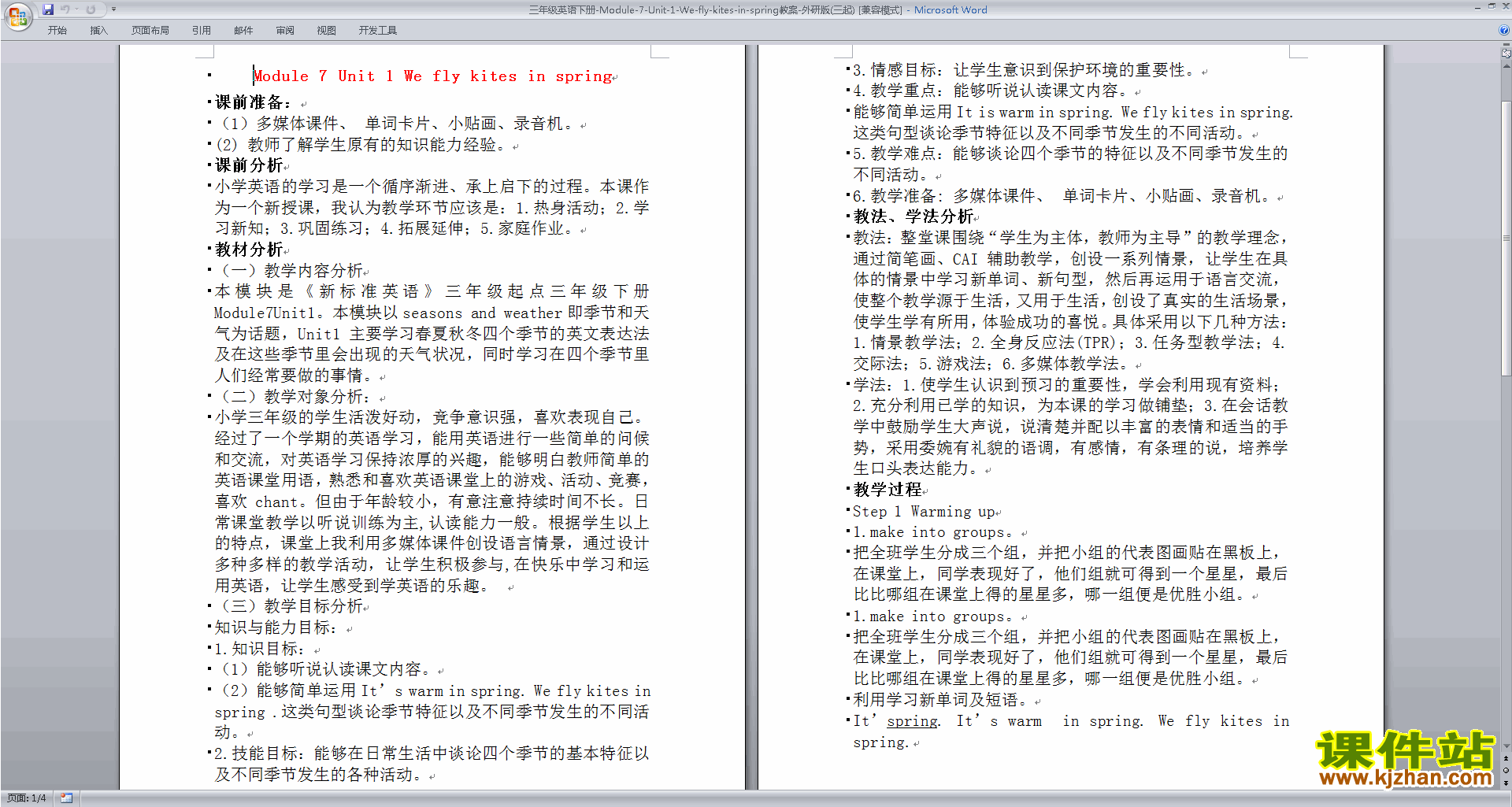This screenshot has width=1512, height=807.
Task: Click page count 页面: 1/4 in status bar
Action: [x=27, y=798]
